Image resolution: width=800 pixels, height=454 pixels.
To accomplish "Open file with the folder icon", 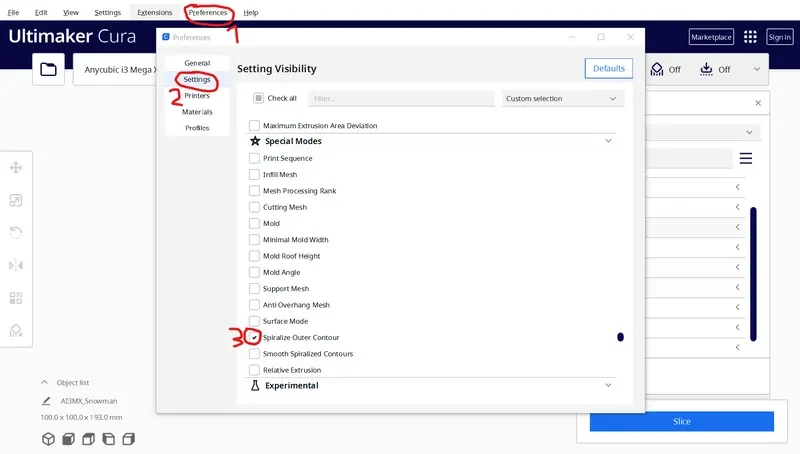I will pos(48,69).
